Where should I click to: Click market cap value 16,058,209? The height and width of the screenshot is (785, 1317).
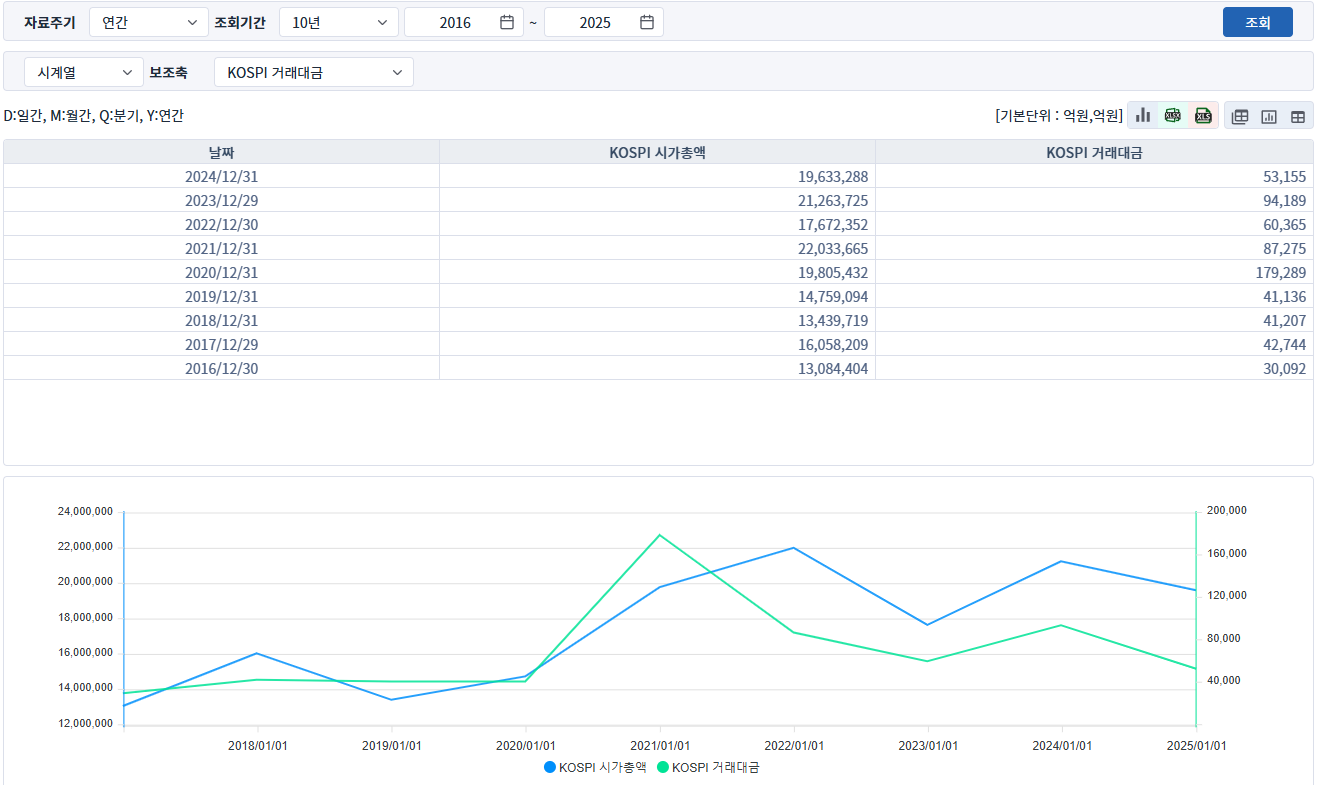click(x=833, y=344)
